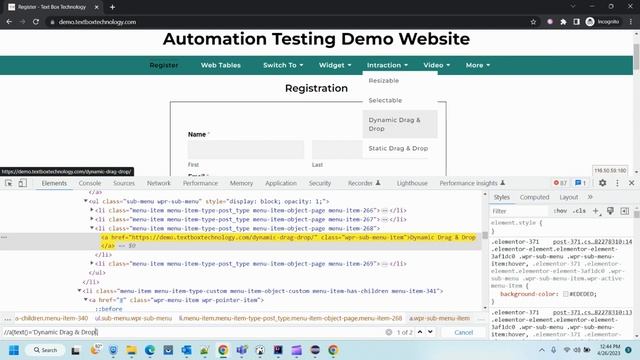Collapse the a wpr-menu-item wpr-pointer-item node

pos(86,300)
